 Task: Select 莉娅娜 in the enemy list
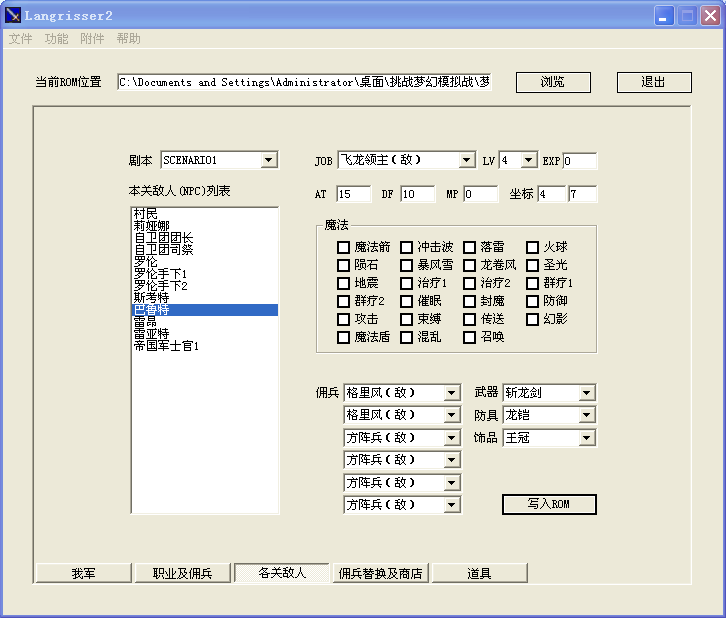click(205, 226)
